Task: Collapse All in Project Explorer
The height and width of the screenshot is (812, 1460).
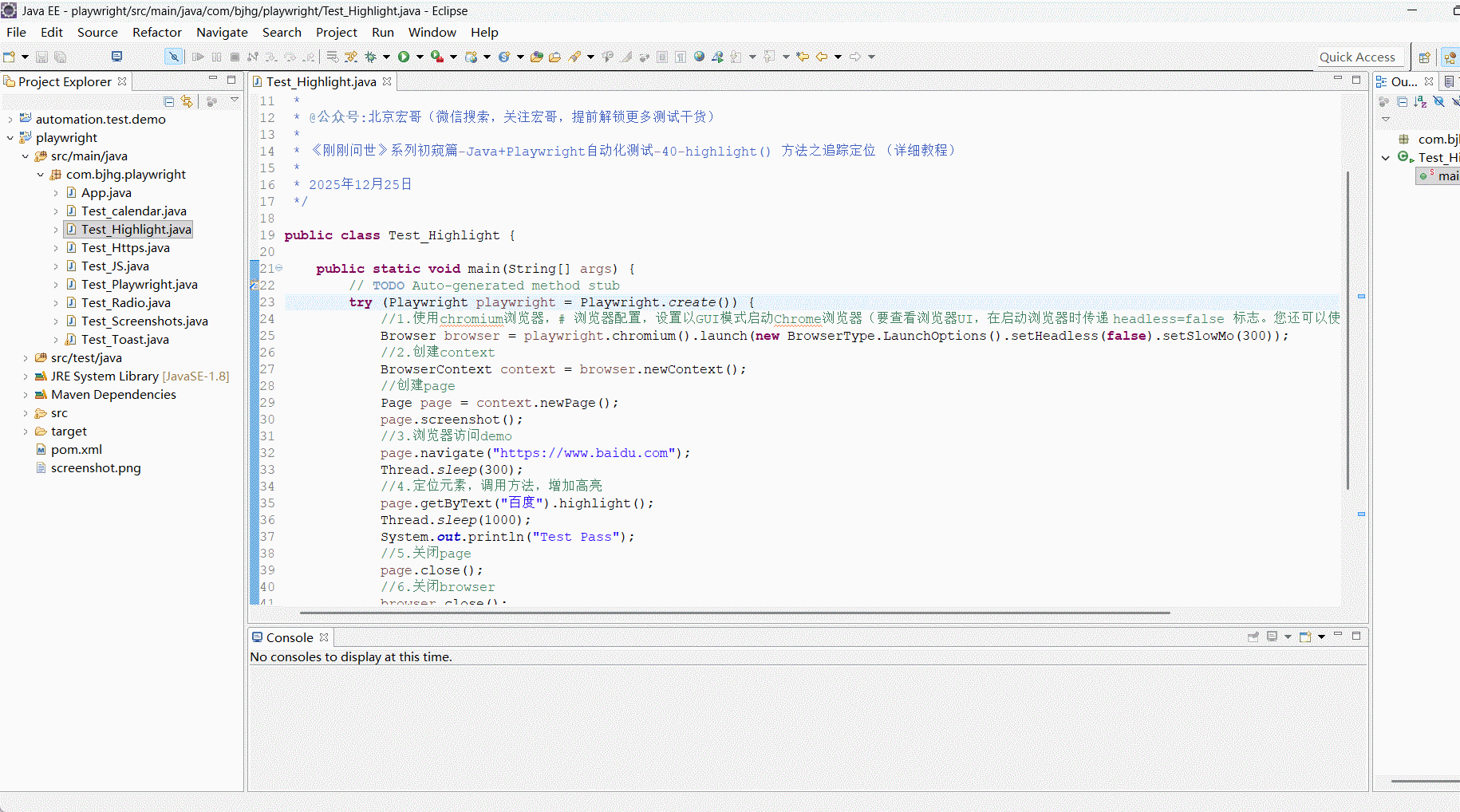Action: click(x=168, y=101)
